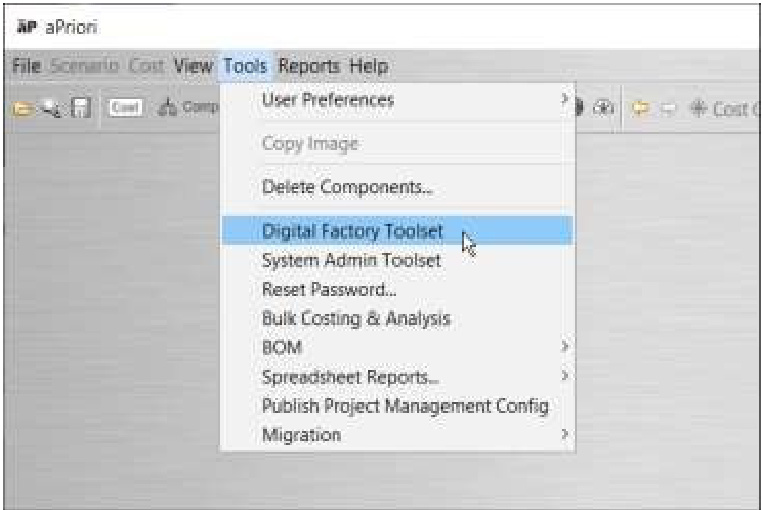Expand the Migration submenu
This screenshot has height=510, width=762.
point(564,435)
